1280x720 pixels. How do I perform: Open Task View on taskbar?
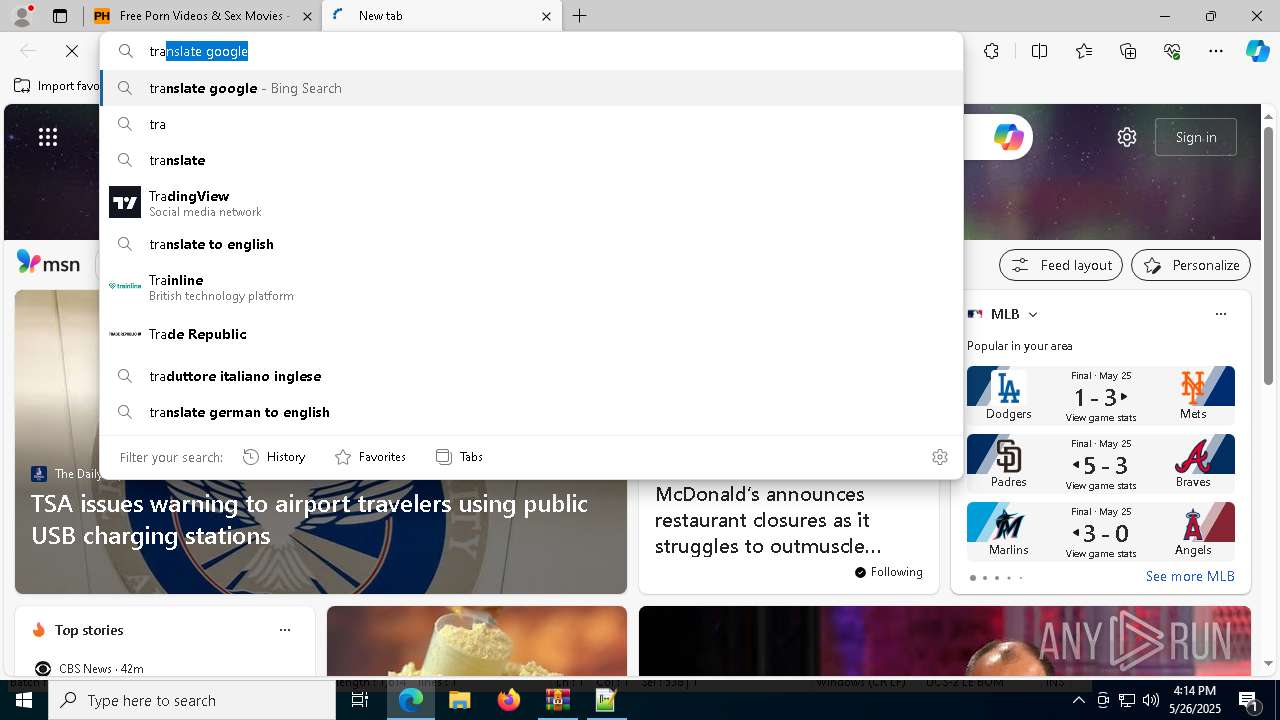pyautogui.click(x=360, y=700)
